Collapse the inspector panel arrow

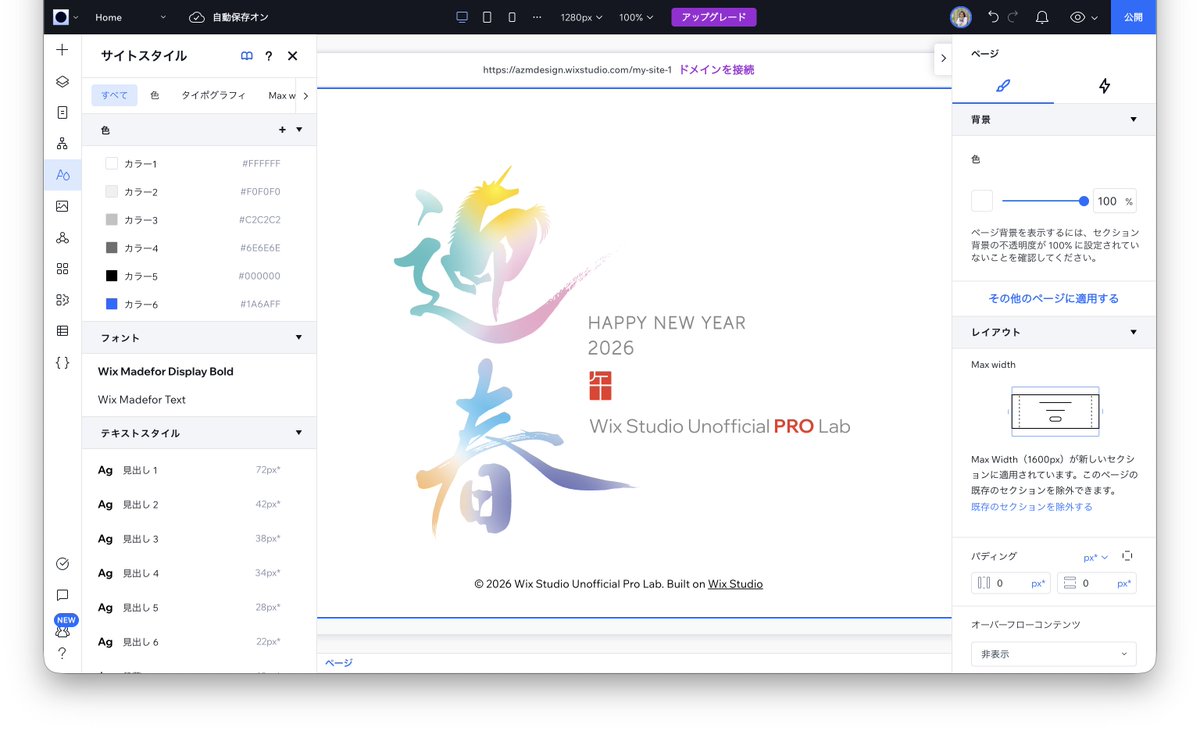pyautogui.click(x=942, y=58)
